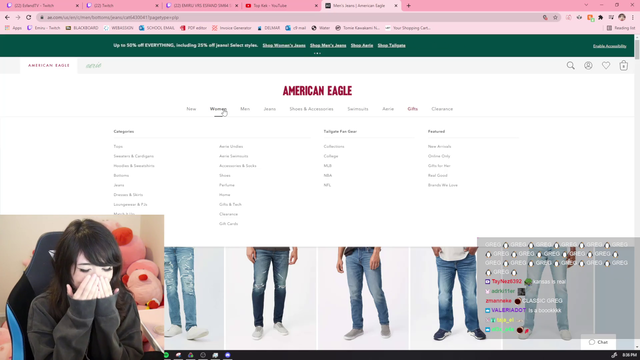The image size is (640, 360).
Task: Switch to the Top Kek YouTube tab
Action: click(281, 6)
